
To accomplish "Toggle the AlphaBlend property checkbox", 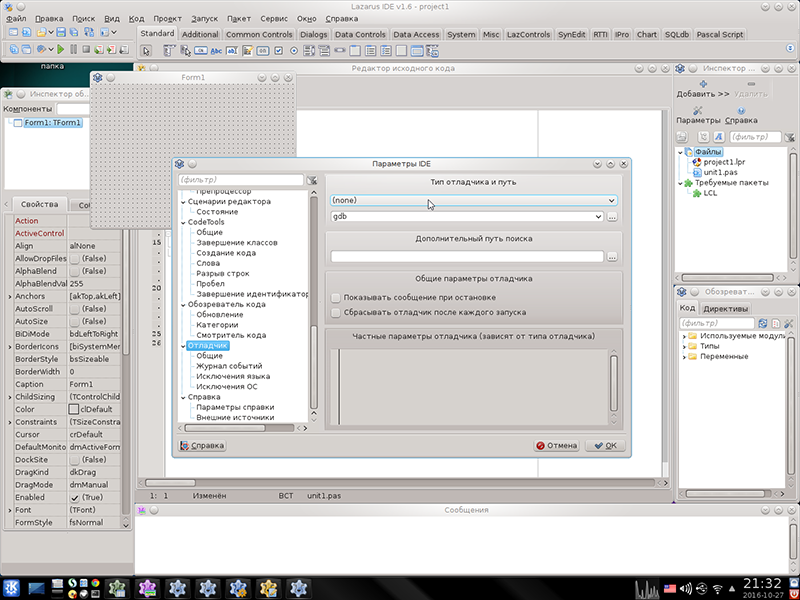I will point(74,271).
